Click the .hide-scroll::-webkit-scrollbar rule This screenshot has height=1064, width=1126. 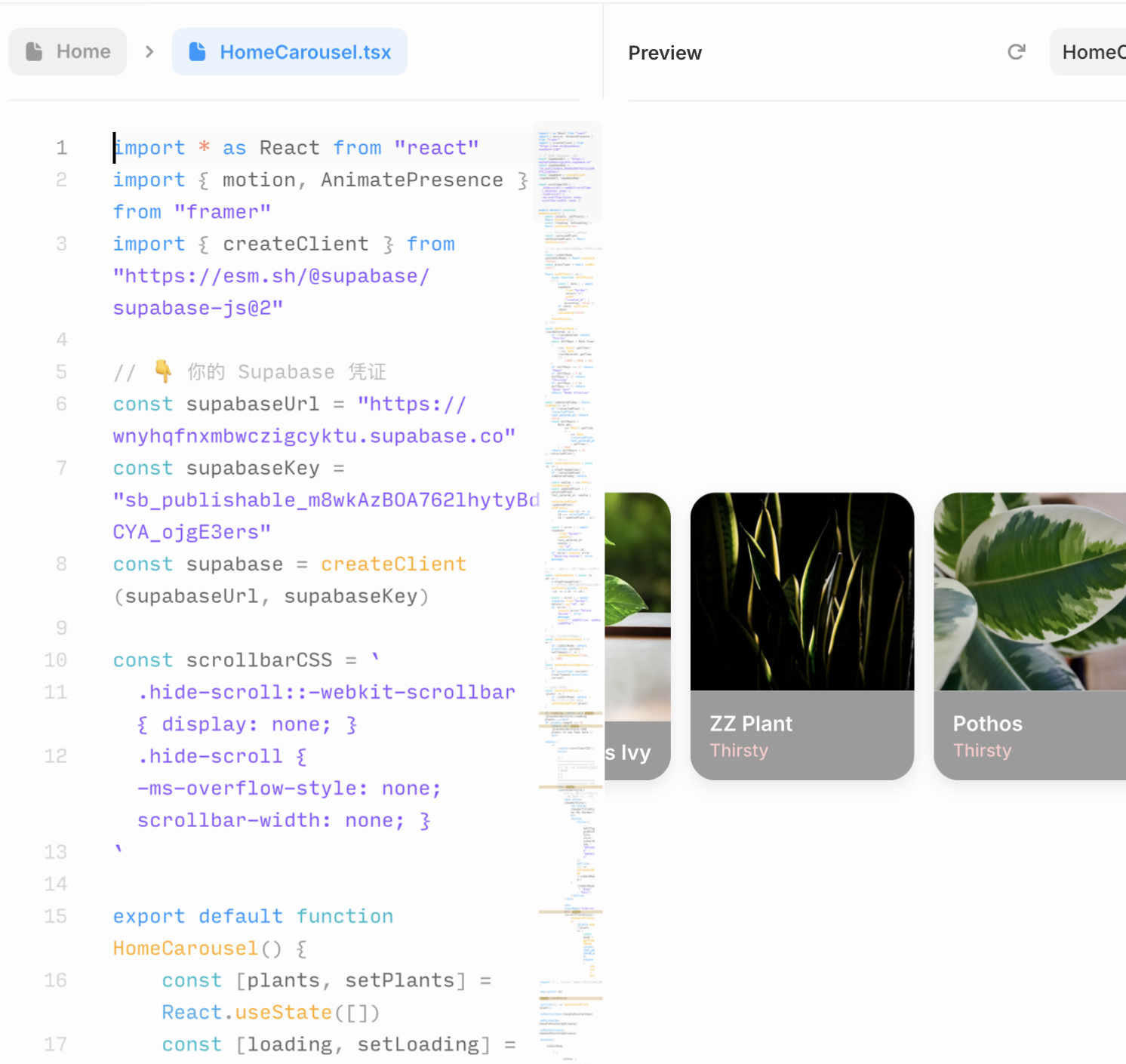coord(326,692)
